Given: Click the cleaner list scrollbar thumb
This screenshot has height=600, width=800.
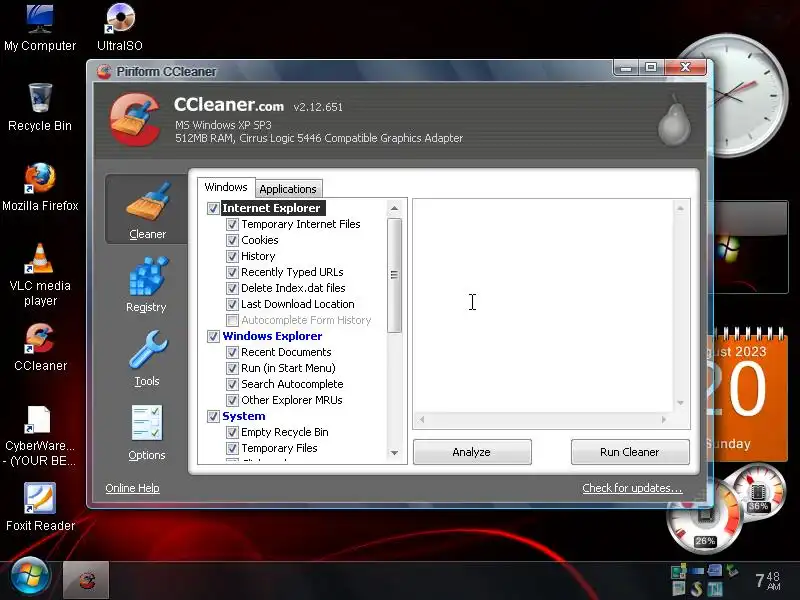Looking at the screenshot, I should 394,276.
